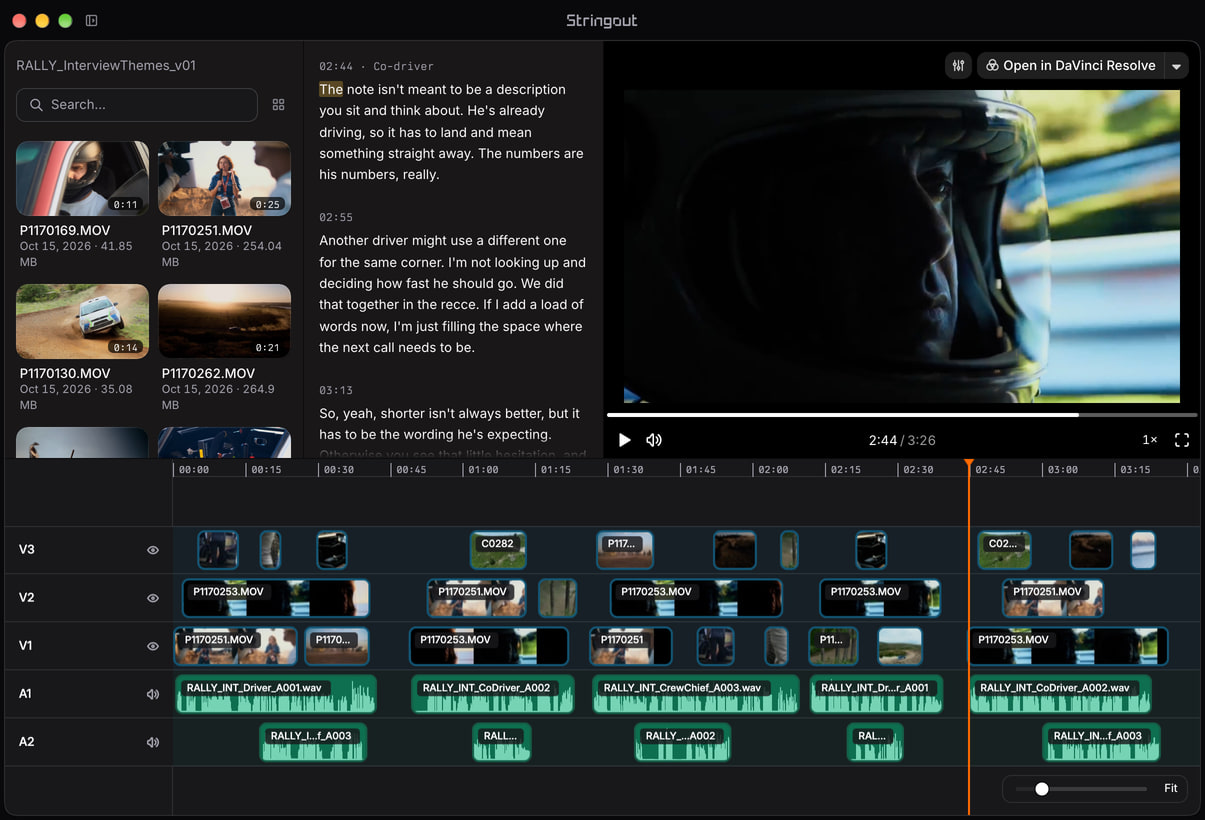The height and width of the screenshot is (820, 1205).
Task: Click the 2:44 / 3:26 timecode display
Action: 902,440
